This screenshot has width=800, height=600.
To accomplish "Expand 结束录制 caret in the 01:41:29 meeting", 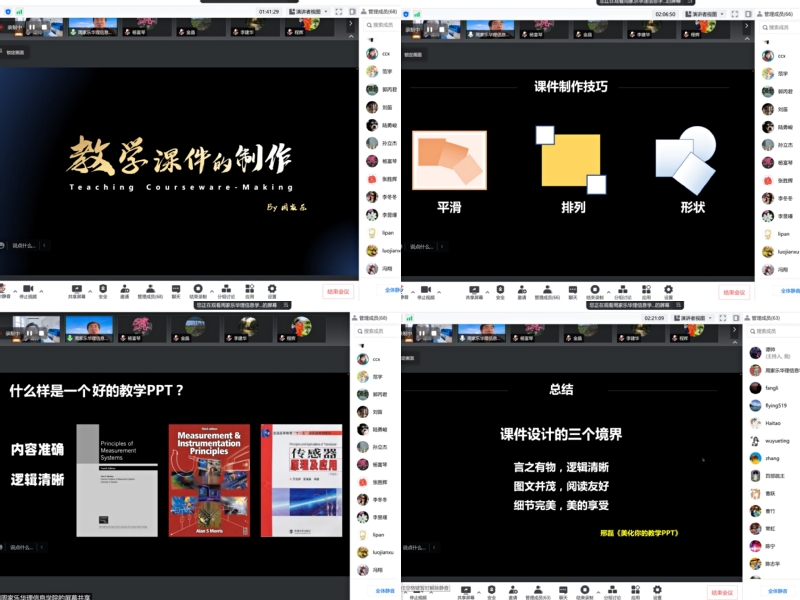I will pos(212,291).
